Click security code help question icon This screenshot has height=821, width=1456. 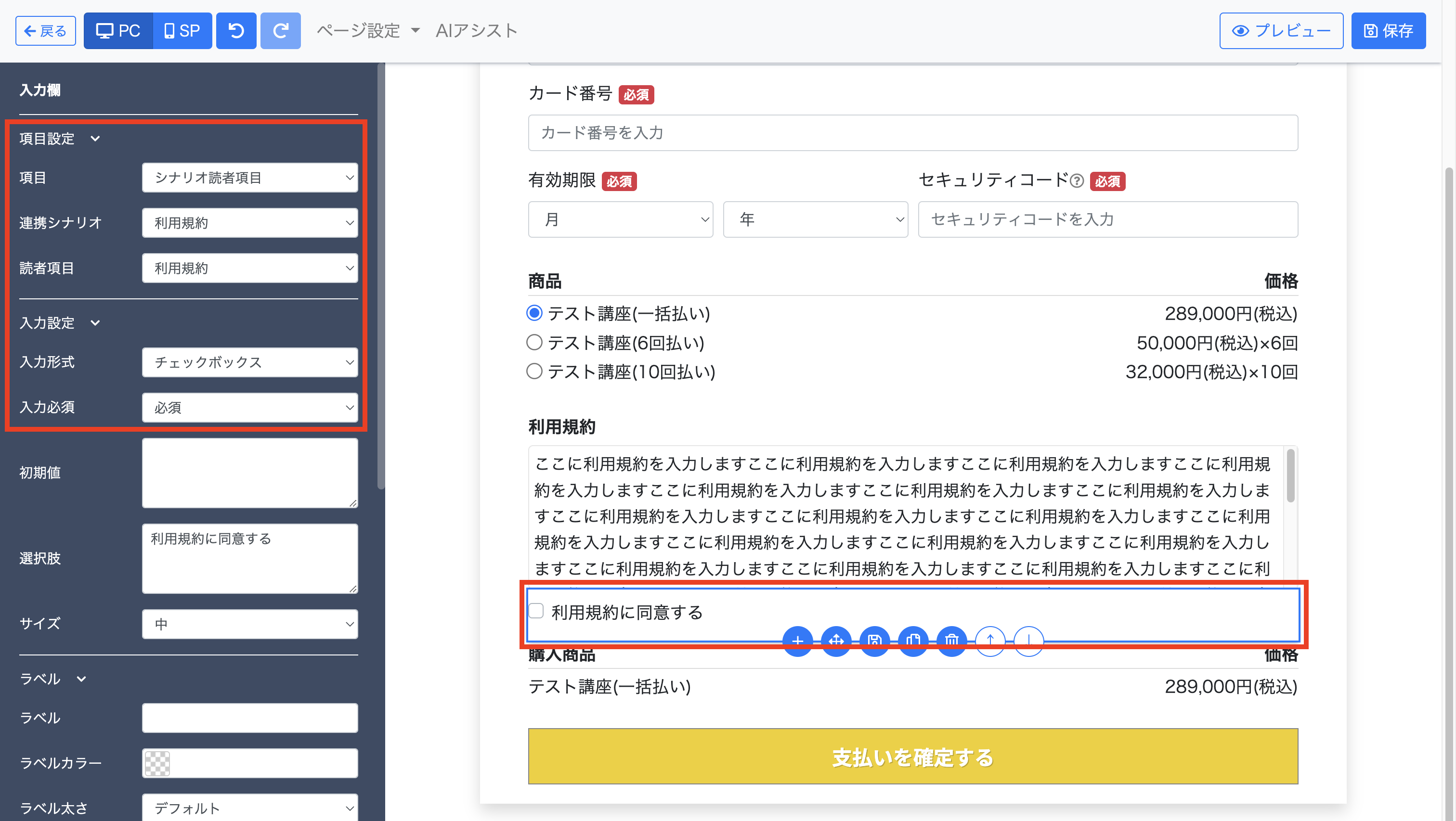pyautogui.click(x=1077, y=181)
